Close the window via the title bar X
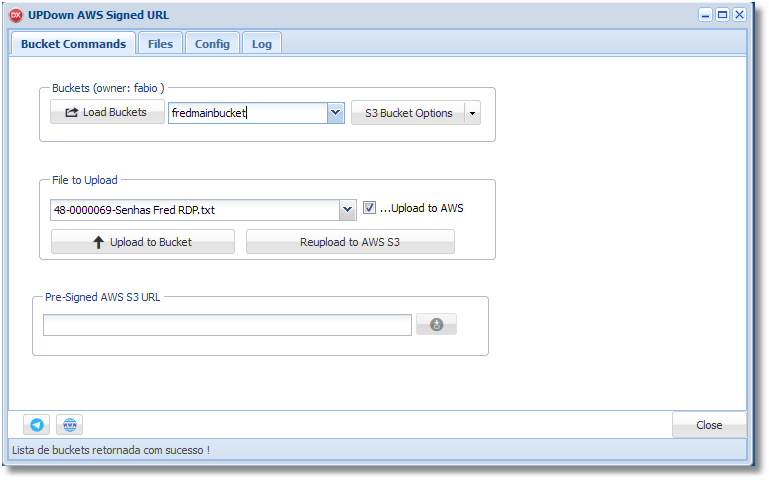Viewport: 769px width, 480px height. (x=740, y=15)
